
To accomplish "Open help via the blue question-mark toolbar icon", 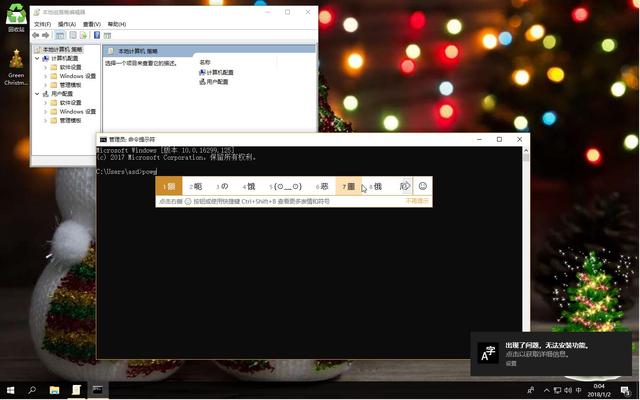I will point(97,36).
